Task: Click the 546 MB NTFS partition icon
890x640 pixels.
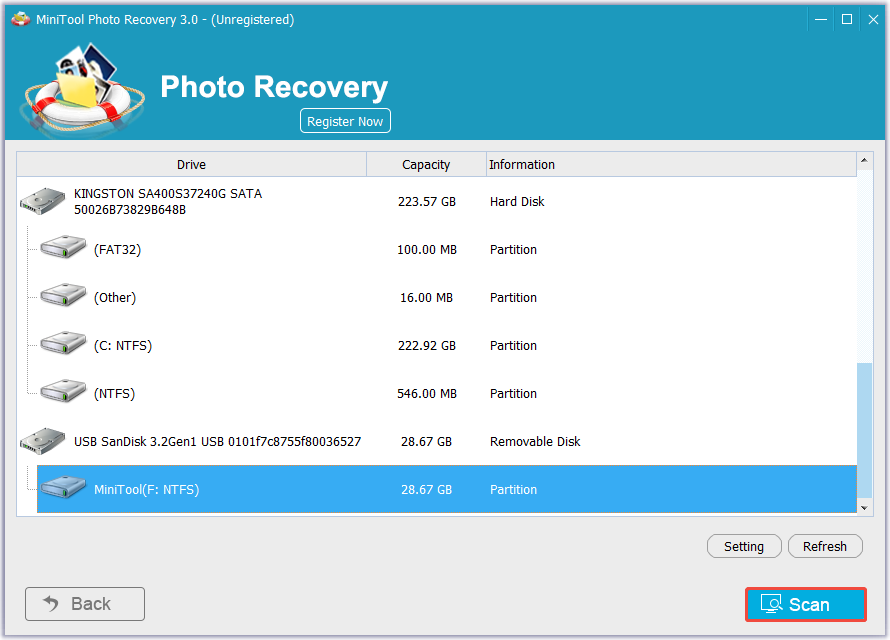Action: [x=62, y=392]
